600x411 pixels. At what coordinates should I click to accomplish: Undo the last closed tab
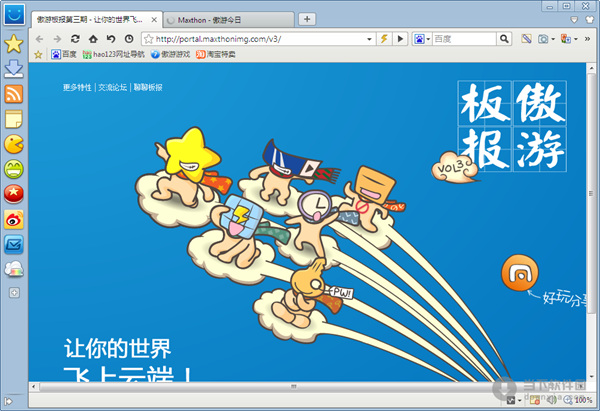click(x=111, y=39)
